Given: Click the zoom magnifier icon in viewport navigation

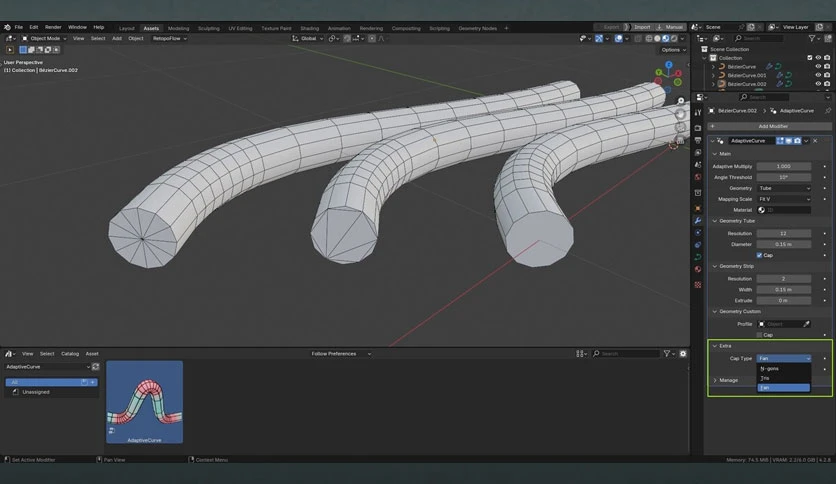Looking at the screenshot, I should [x=680, y=101].
